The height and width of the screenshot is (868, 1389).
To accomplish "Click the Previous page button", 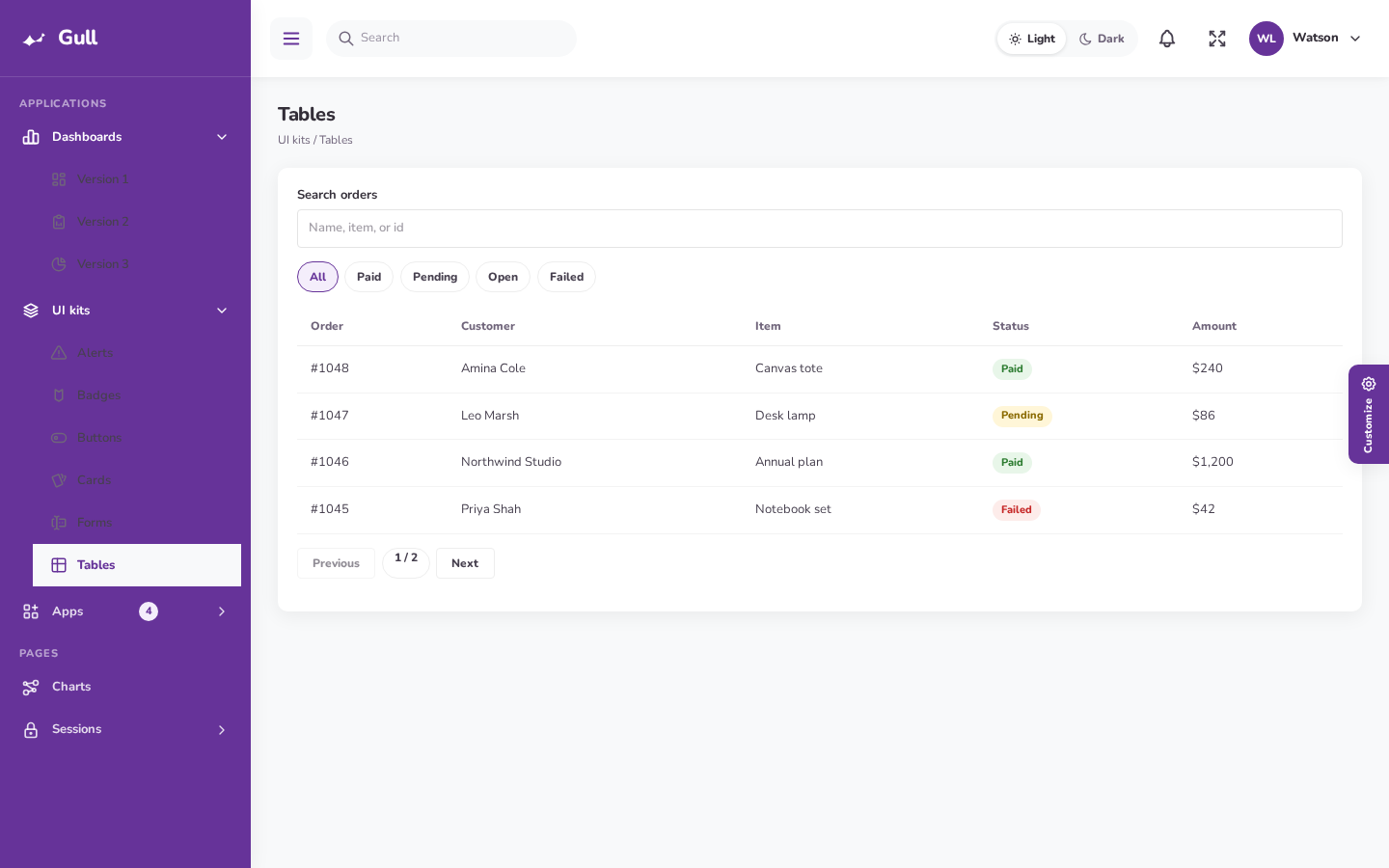I will coord(336,563).
